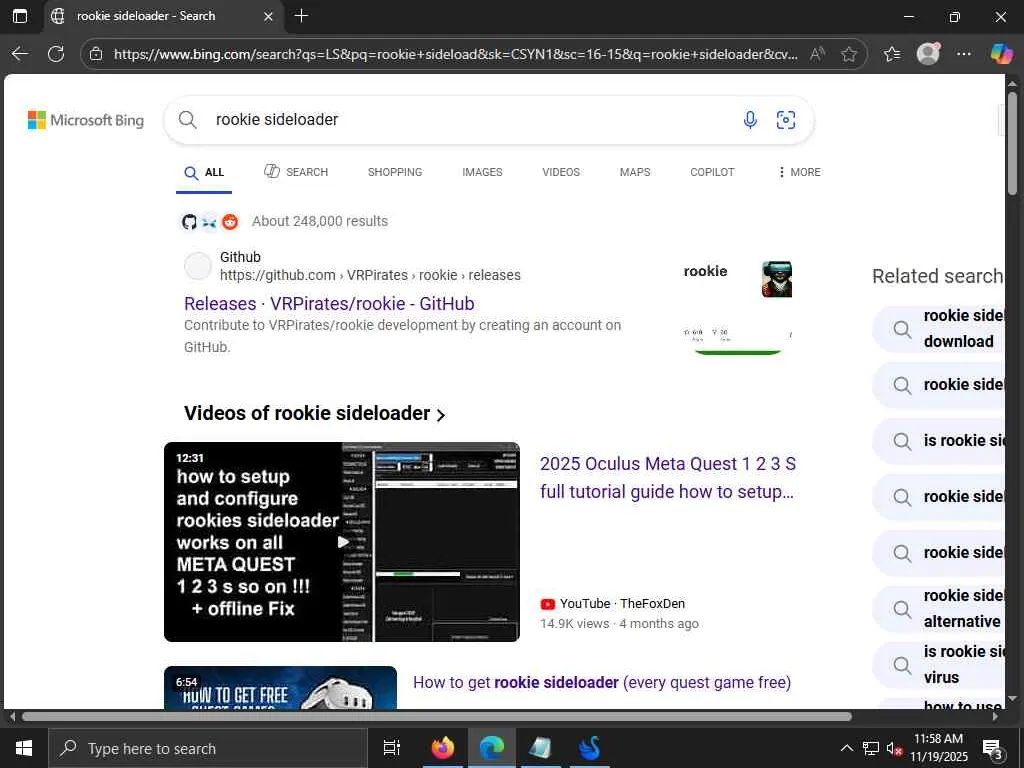Open Edge Settings and more menu
The image size is (1024, 768).
[x=963, y=54]
